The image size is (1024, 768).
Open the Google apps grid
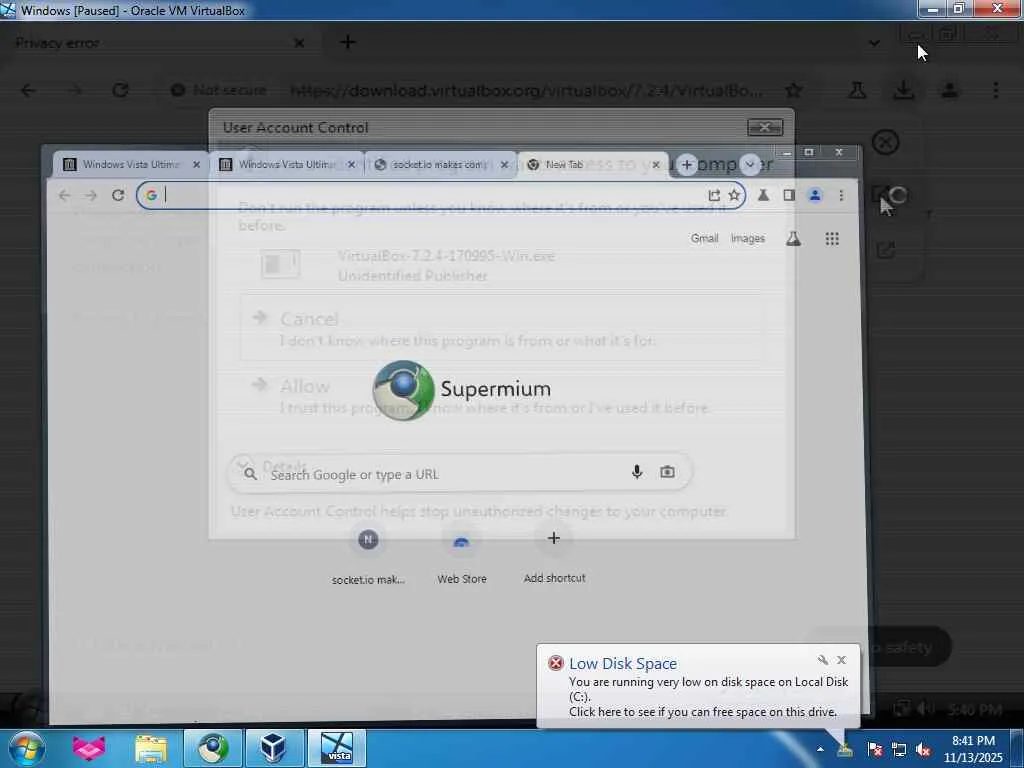(x=832, y=239)
